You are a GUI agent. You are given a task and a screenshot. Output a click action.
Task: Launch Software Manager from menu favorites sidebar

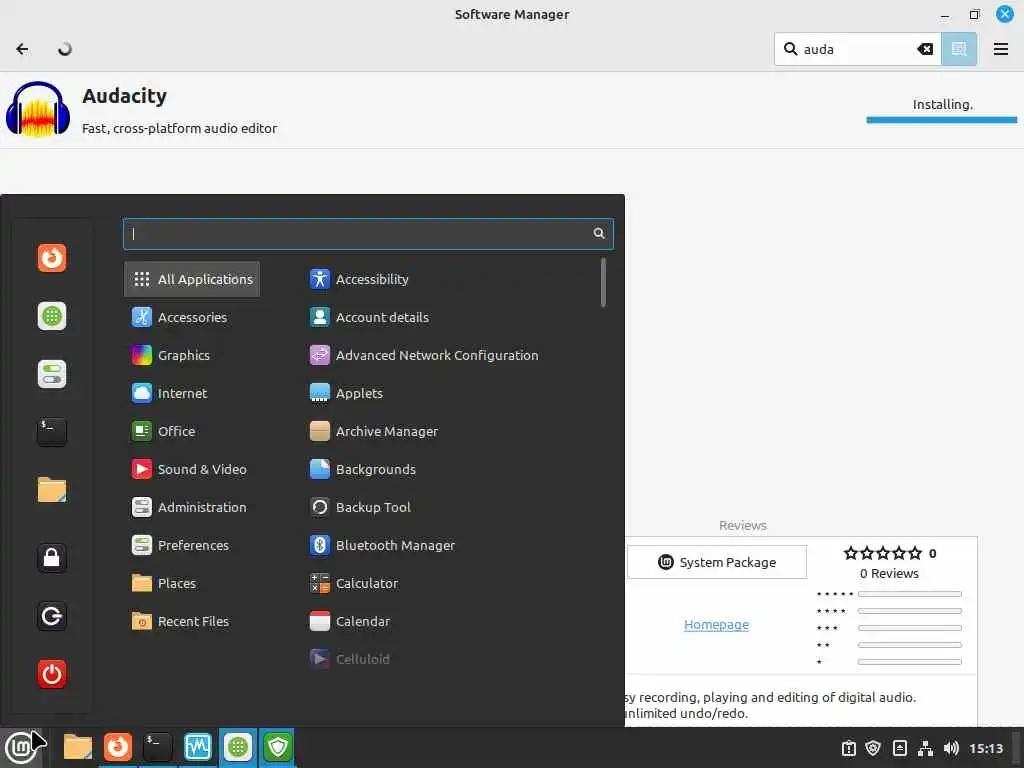[52, 316]
